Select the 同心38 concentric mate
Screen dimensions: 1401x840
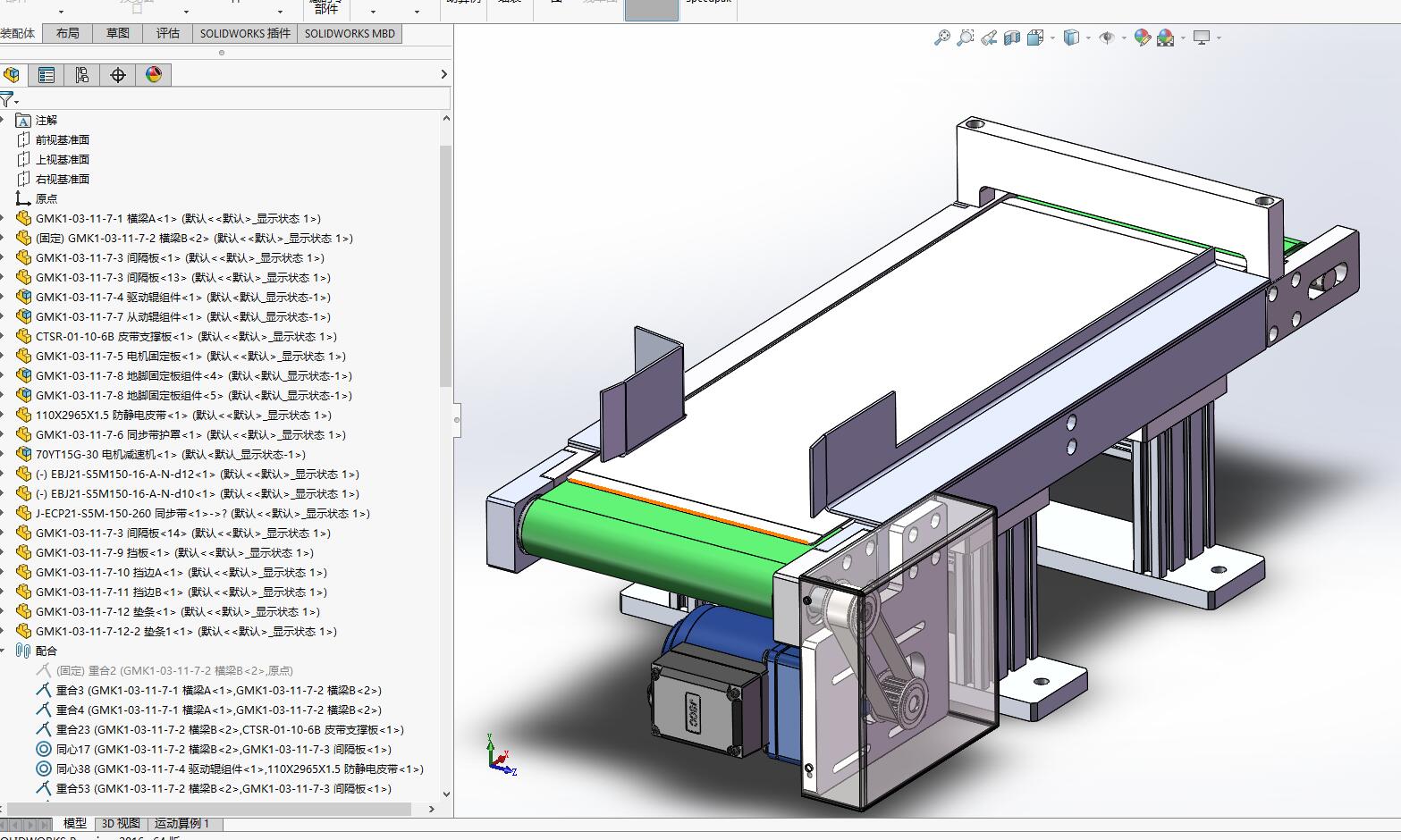(240, 769)
